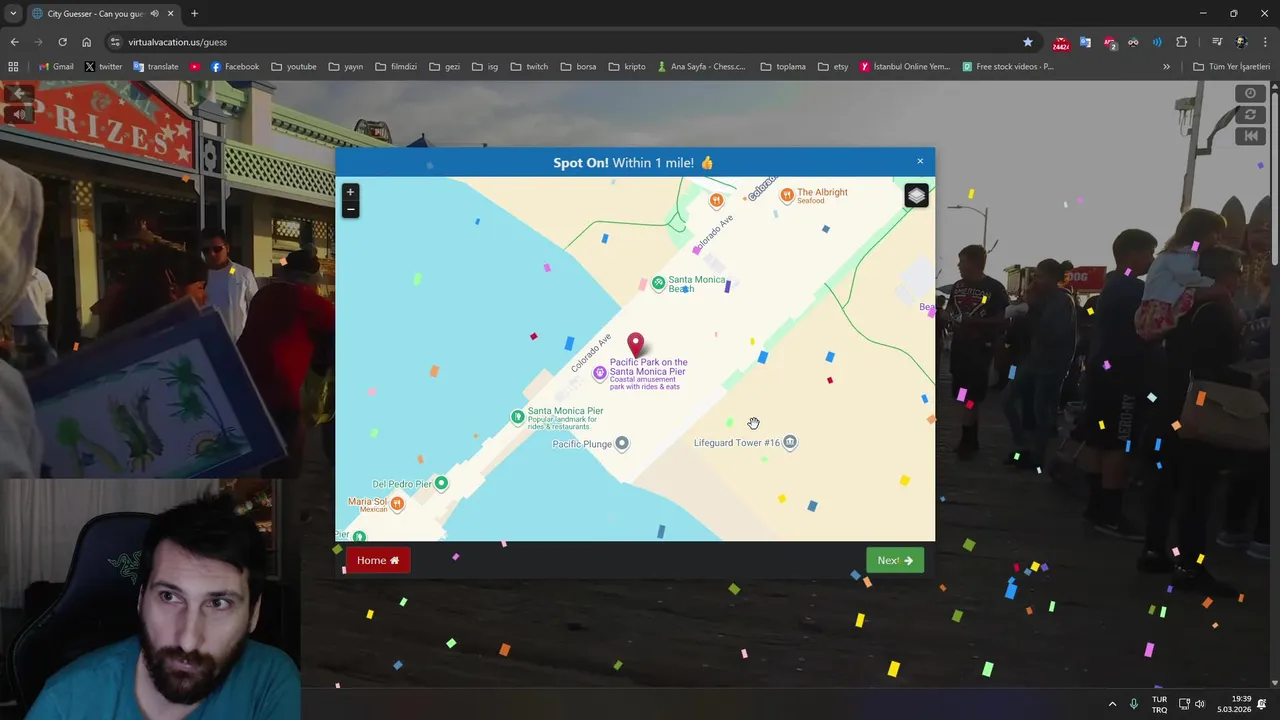The image size is (1280, 720).
Task: Expand the isg bookmarks folder
Action: click(484, 67)
